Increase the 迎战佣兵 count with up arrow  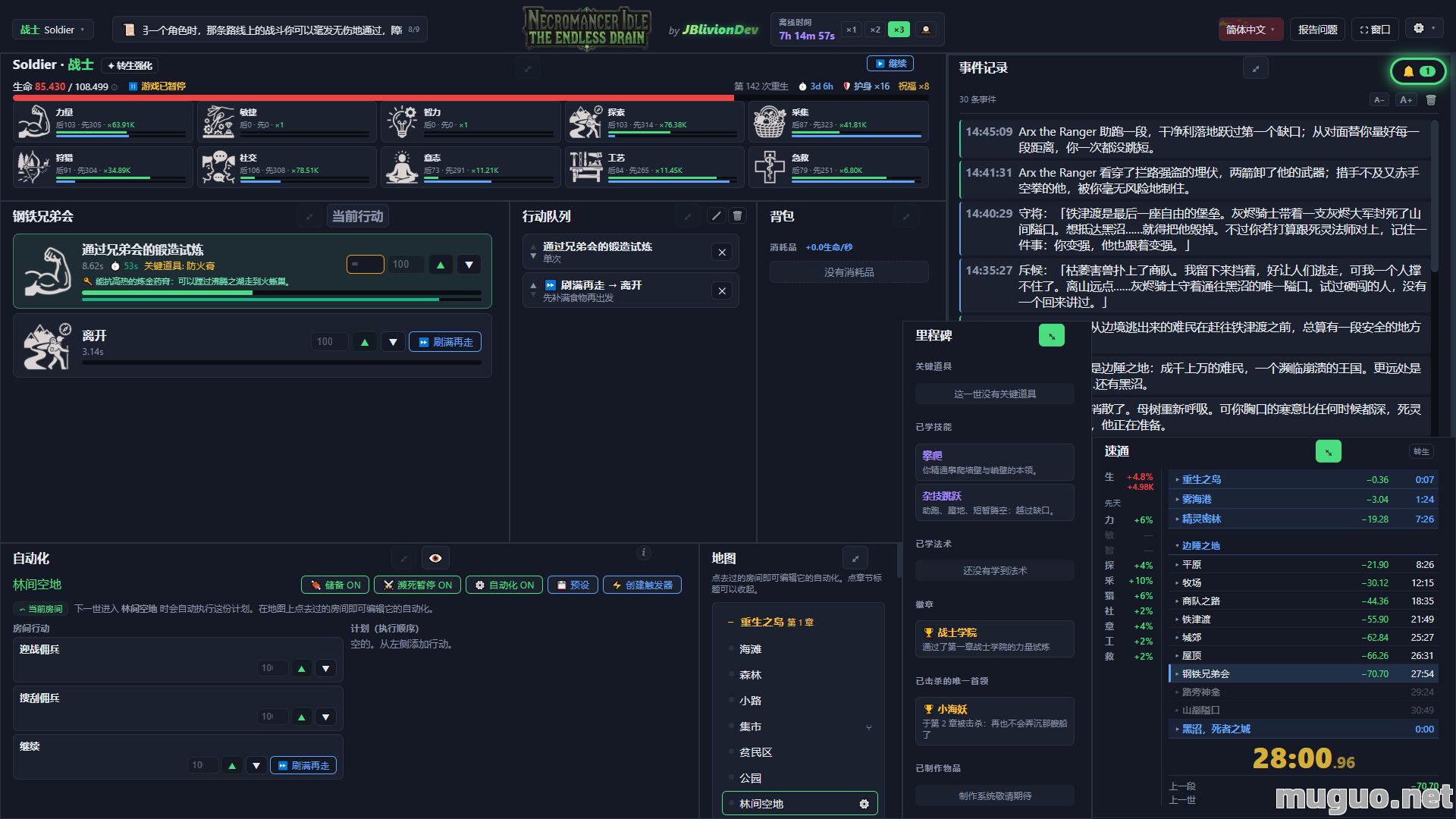[302, 668]
